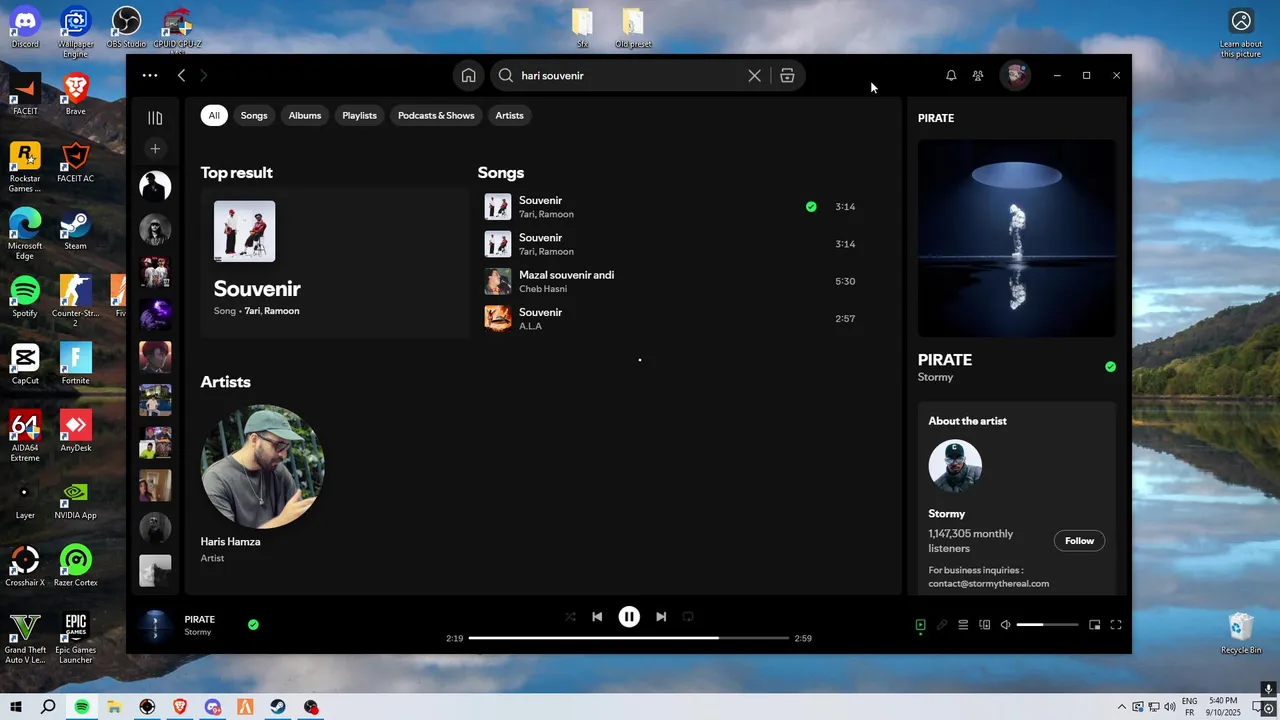
Task: Open Stormy avatar in About the artist
Action: (x=955, y=465)
